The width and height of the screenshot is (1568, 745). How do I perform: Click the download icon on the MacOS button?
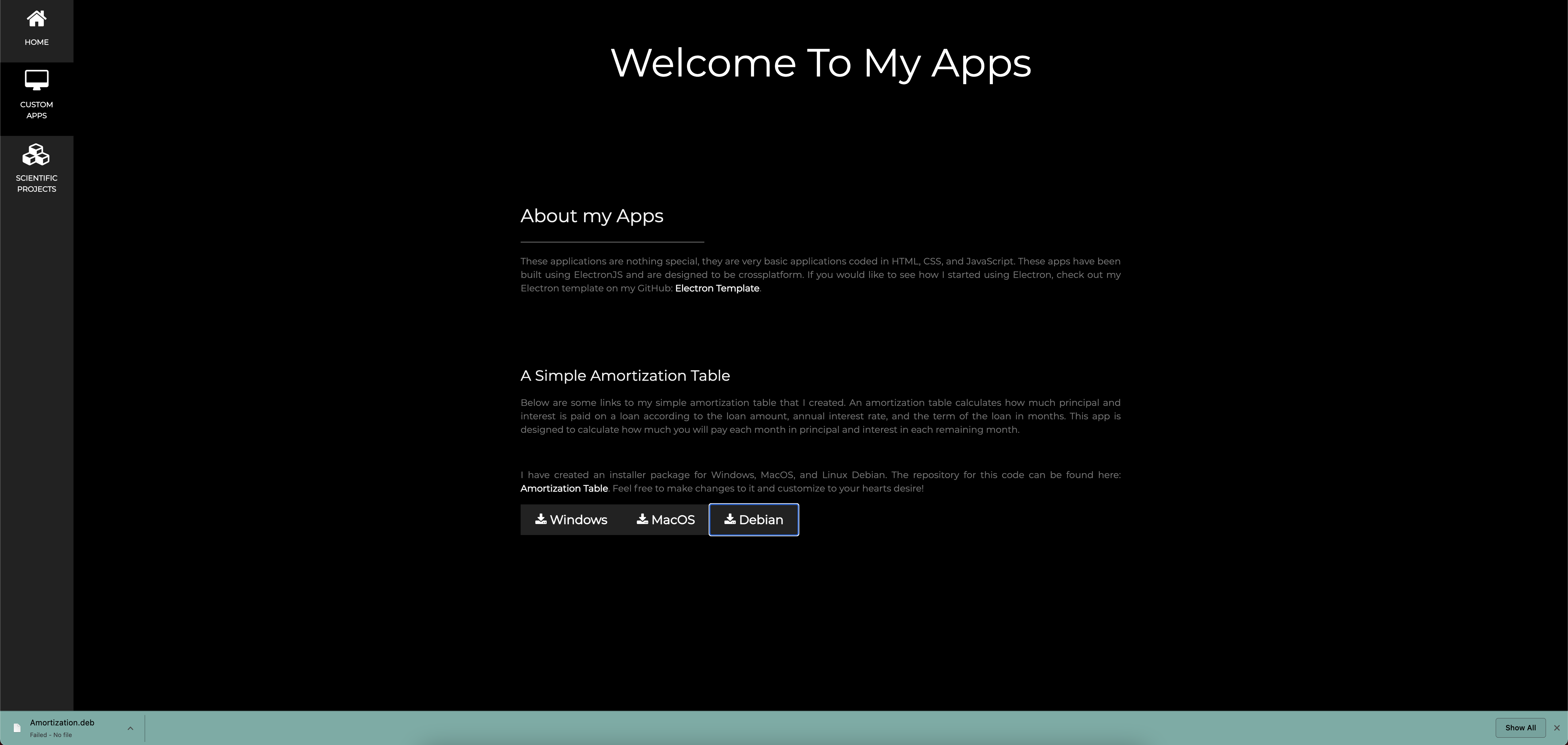[642, 519]
